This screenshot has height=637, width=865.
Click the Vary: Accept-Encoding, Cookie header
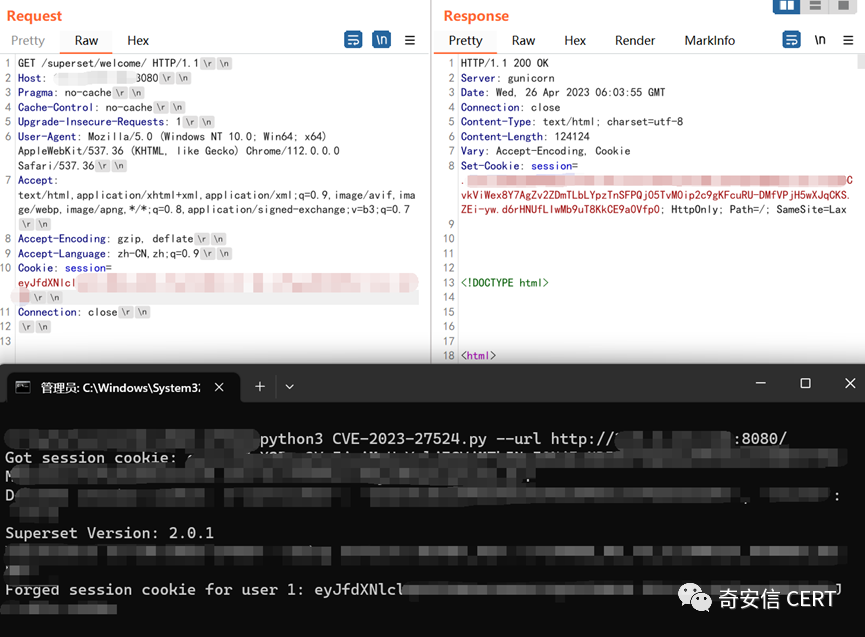pyautogui.click(x=545, y=151)
